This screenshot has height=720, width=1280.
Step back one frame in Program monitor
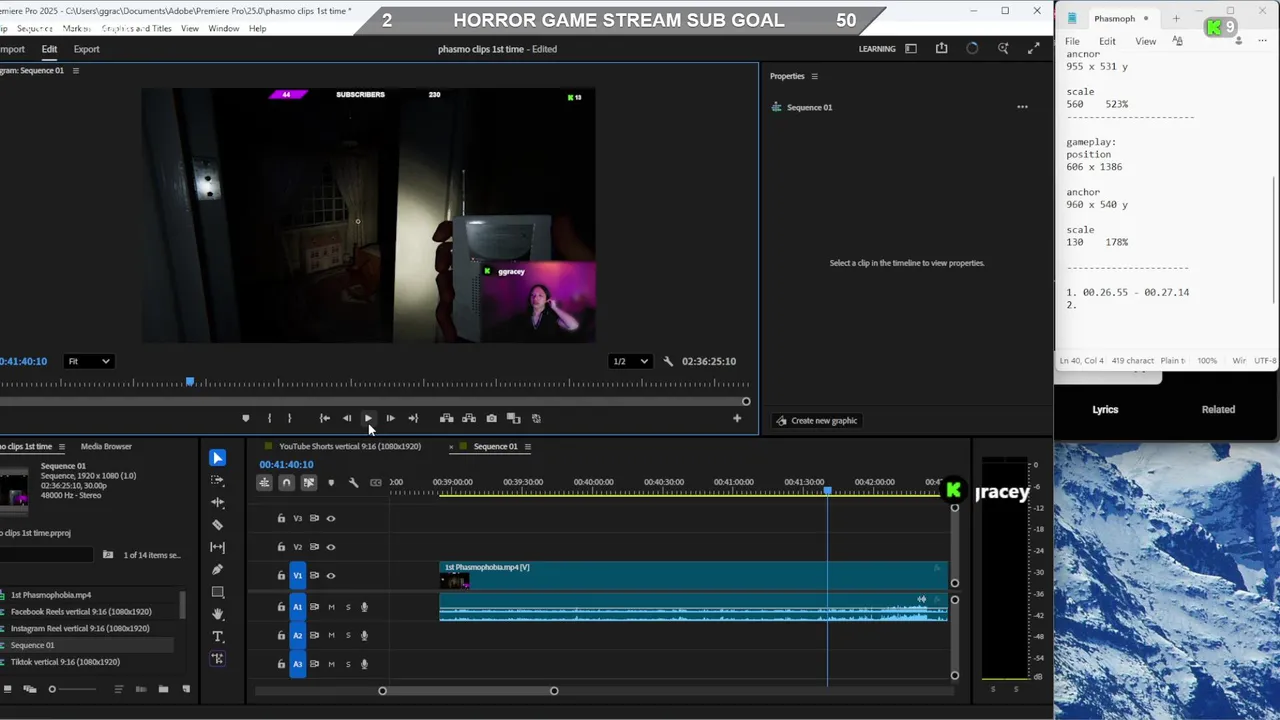click(x=346, y=418)
